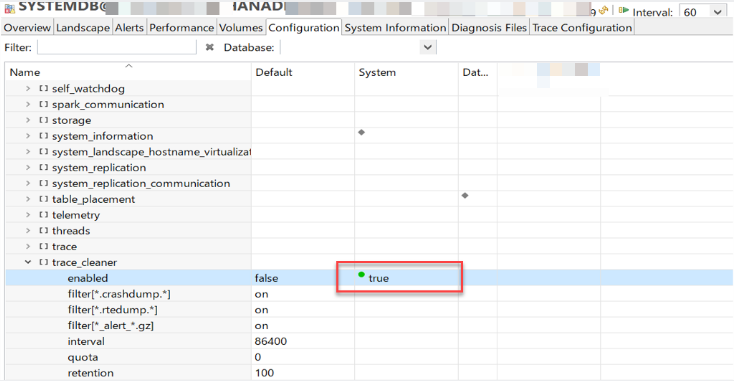Select the filter[*_alert_*.gz] parameter
Image resolution: width=734 pixels, height=381 pixels.
click(110, 326)
